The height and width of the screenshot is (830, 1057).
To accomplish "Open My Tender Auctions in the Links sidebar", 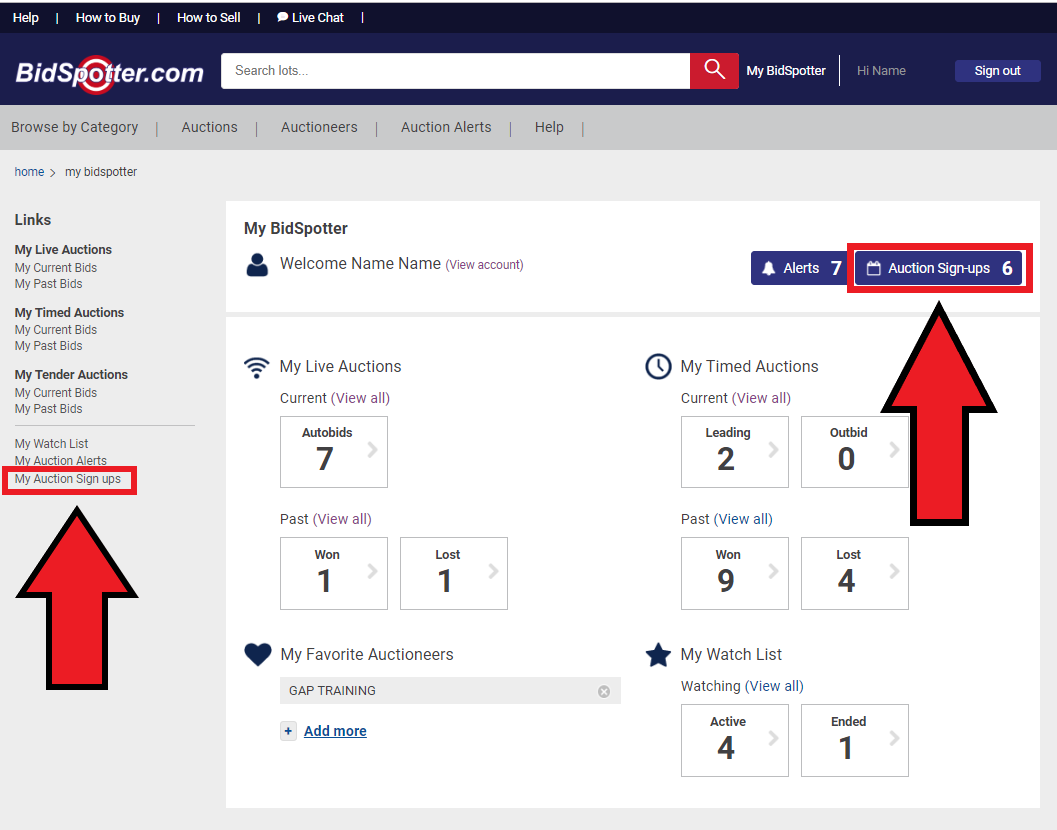I will (71, 374).
